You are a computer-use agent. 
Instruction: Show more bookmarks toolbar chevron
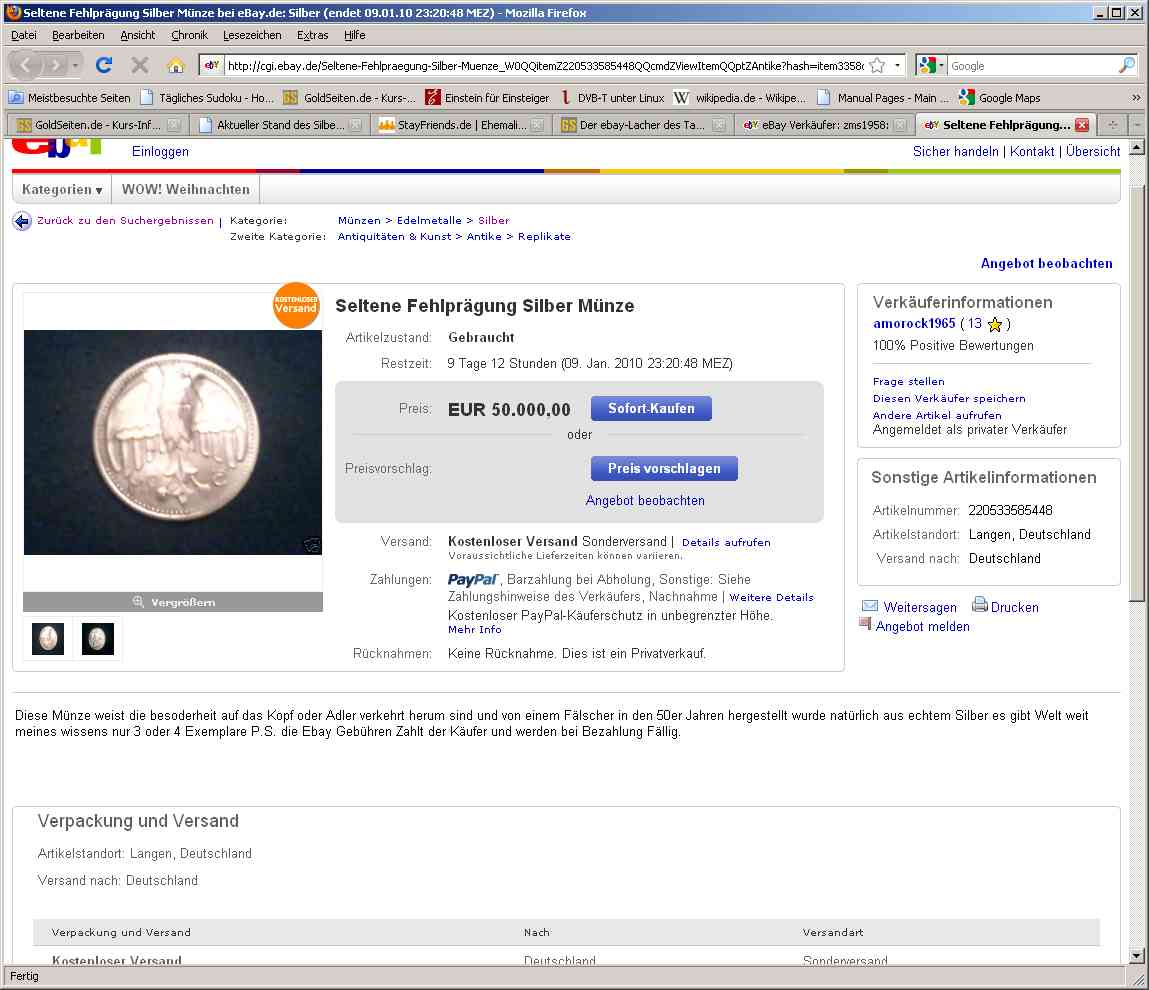[x=1136, y=98]
